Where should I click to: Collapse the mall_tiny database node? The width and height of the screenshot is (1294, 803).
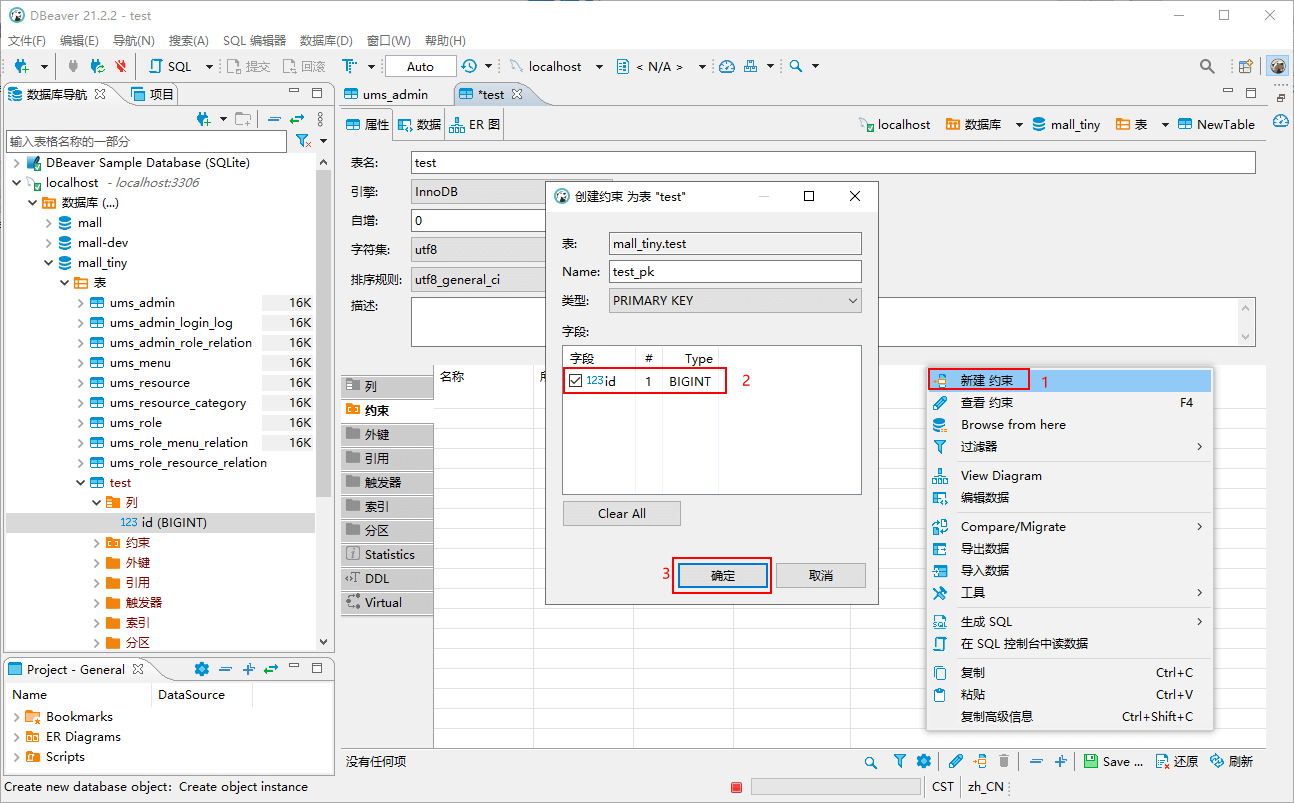tap(48, 263)
